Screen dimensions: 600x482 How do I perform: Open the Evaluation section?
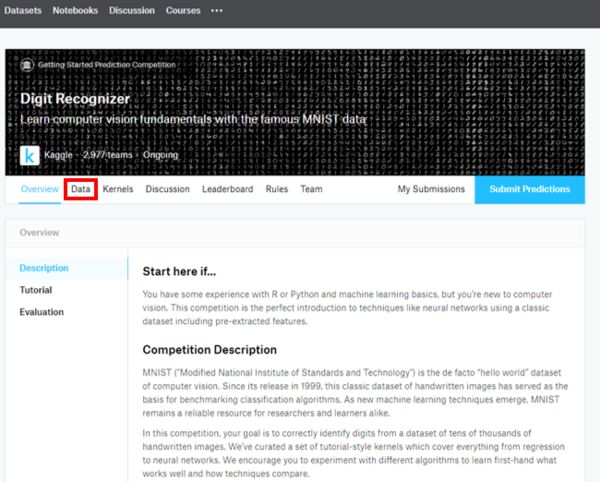[x=42, y=312]
